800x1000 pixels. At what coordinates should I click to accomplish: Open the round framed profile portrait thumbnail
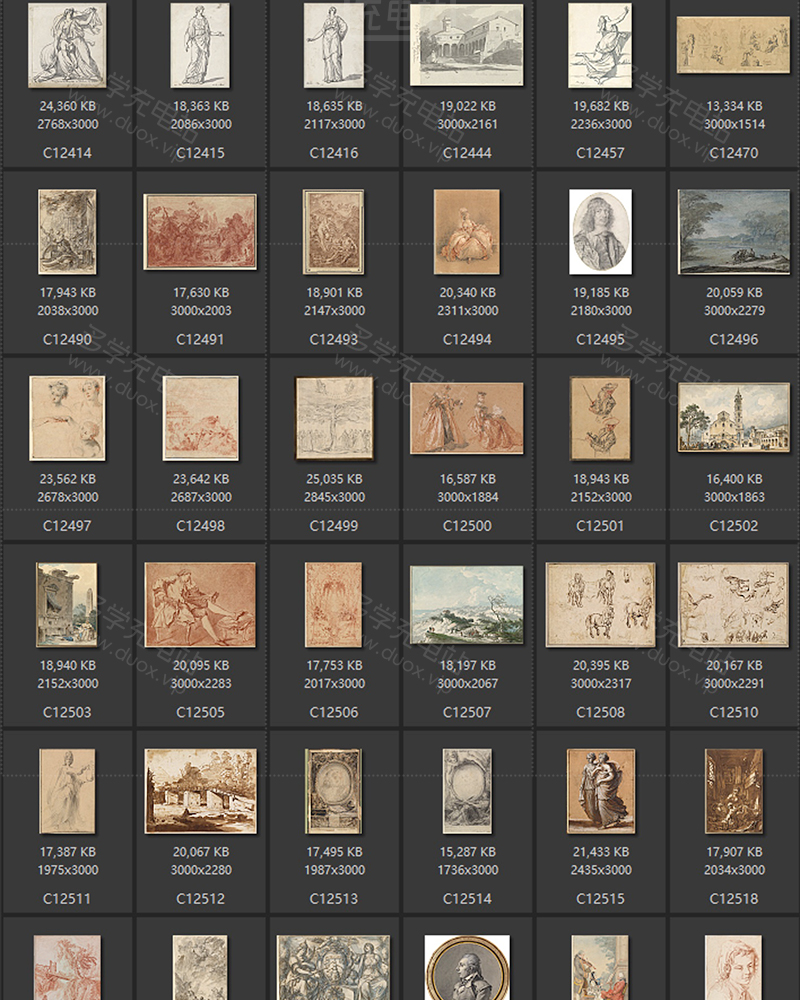467,968
